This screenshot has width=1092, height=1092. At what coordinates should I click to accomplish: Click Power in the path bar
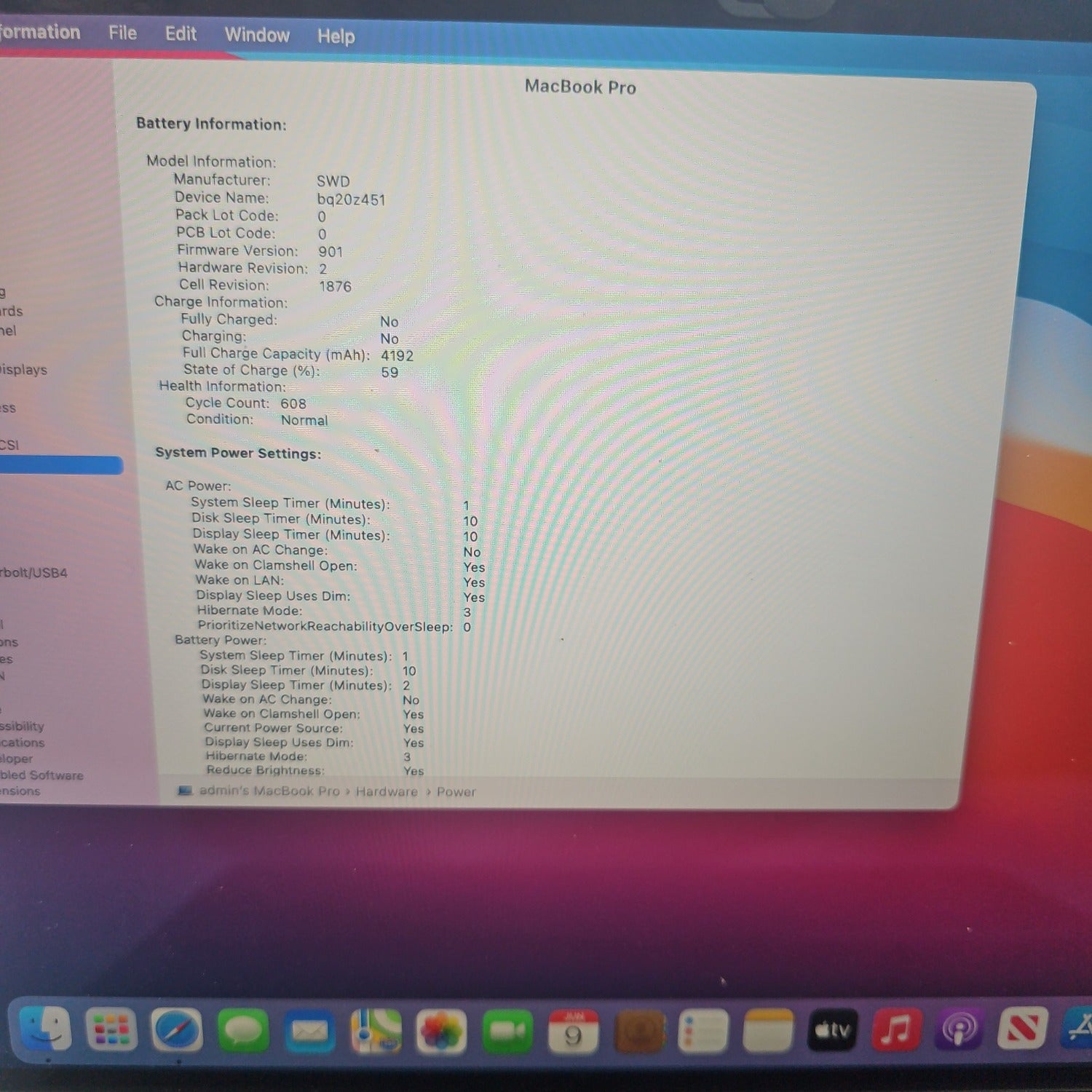point(456,792)
